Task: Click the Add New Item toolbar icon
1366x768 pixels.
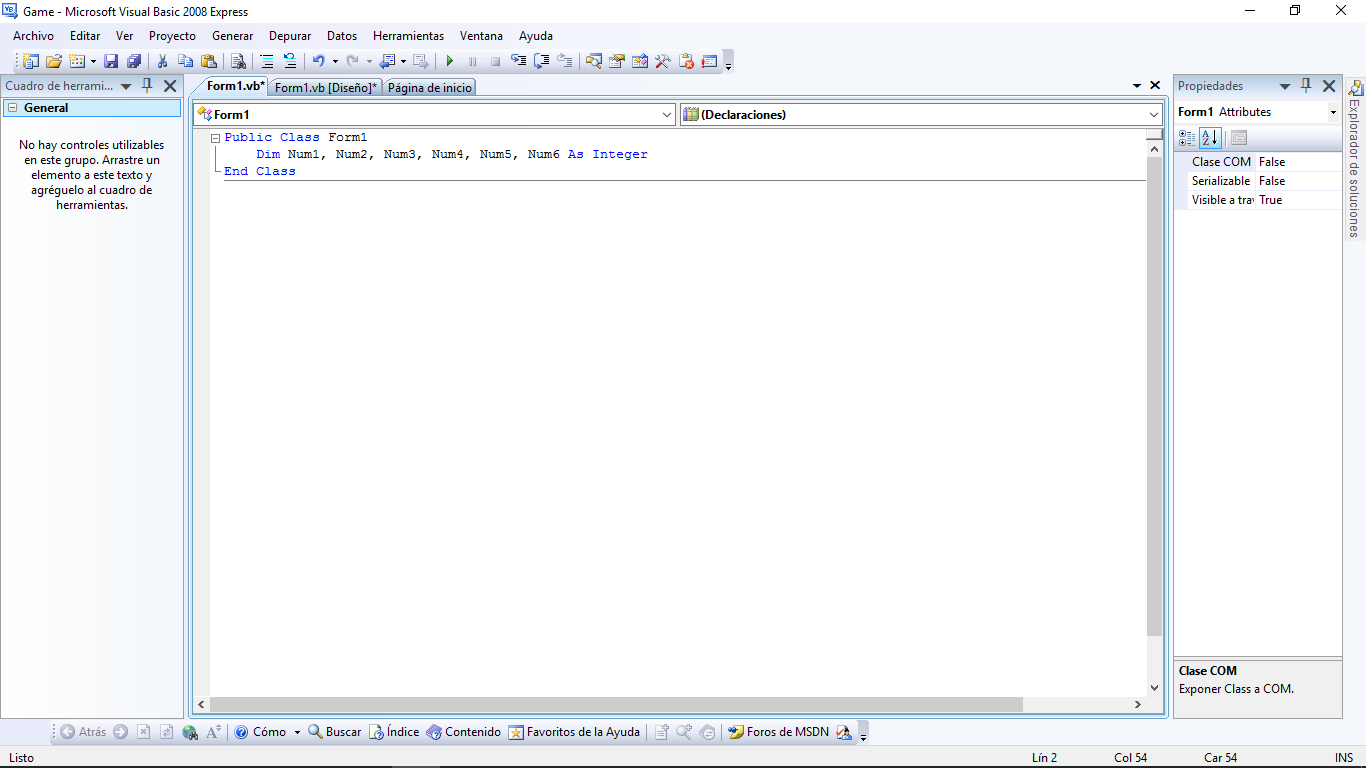Action: [77, 61]
